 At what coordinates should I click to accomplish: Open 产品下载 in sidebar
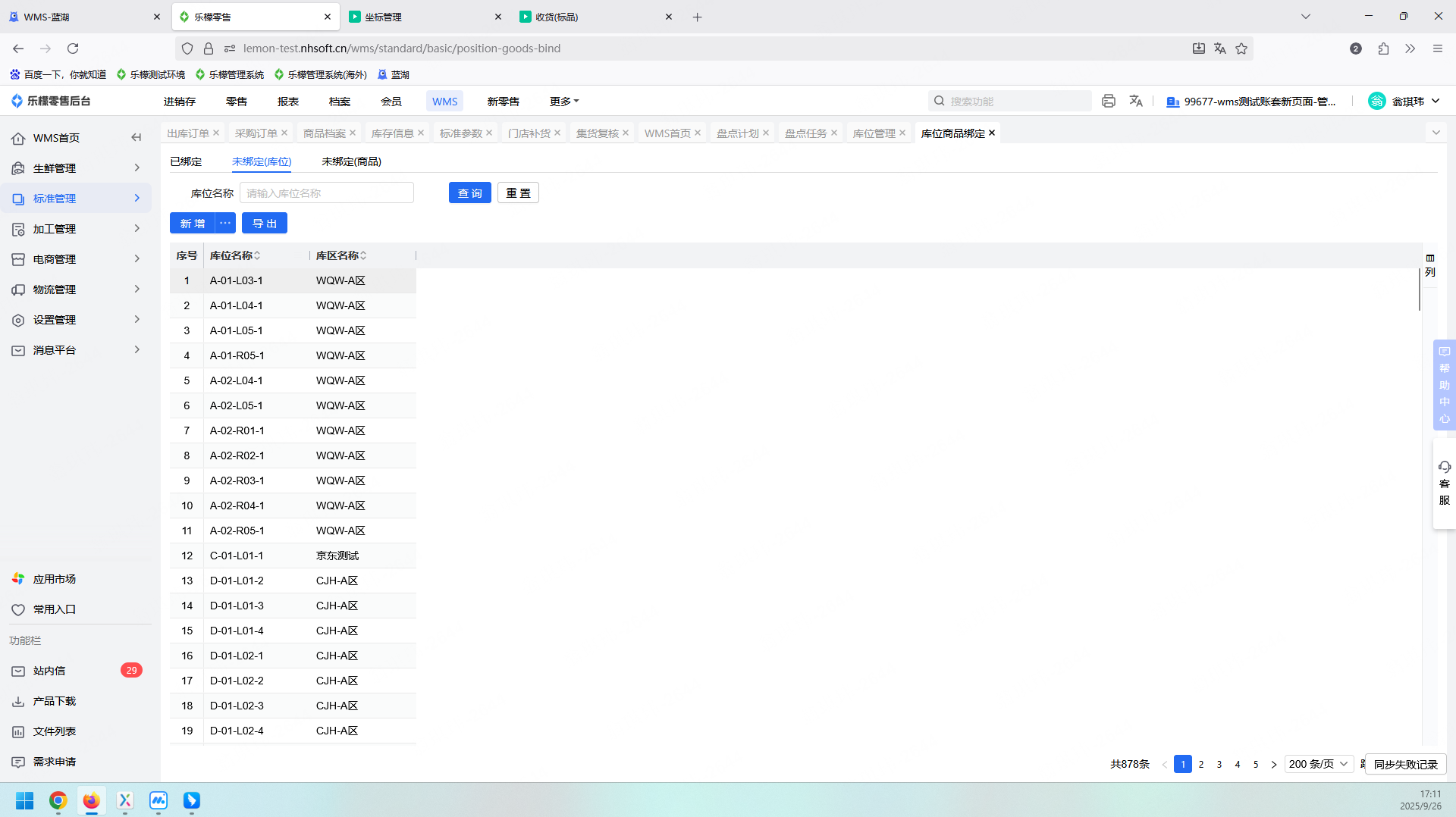point(54,701)
